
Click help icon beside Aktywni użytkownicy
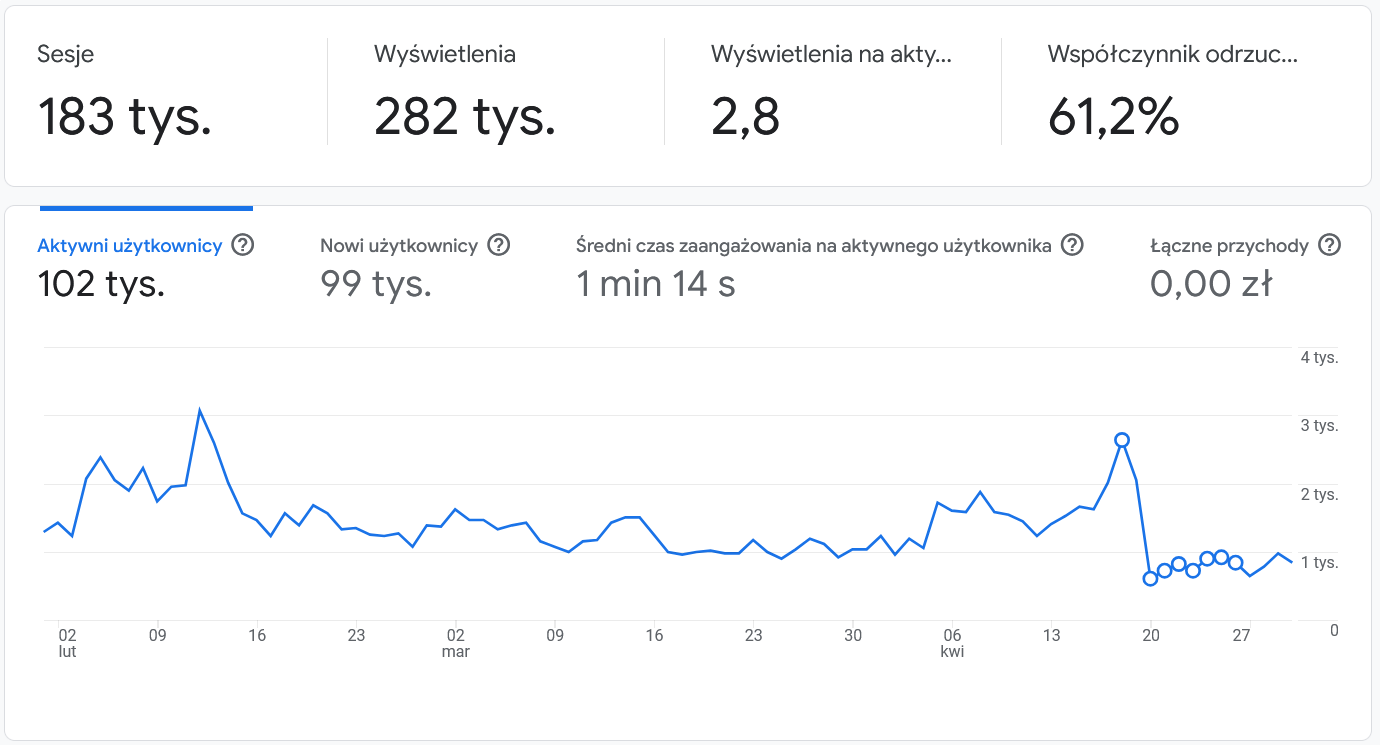[x=242, y=245]
